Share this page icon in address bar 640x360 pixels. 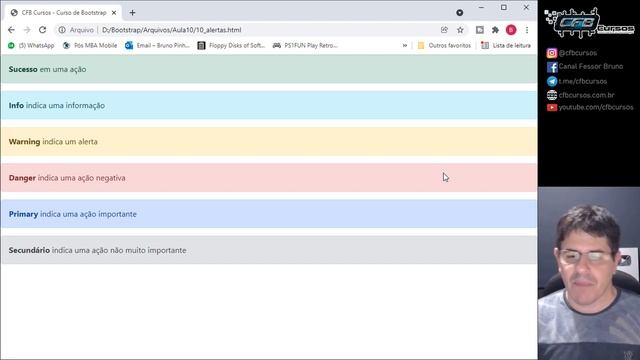(444, 30)
